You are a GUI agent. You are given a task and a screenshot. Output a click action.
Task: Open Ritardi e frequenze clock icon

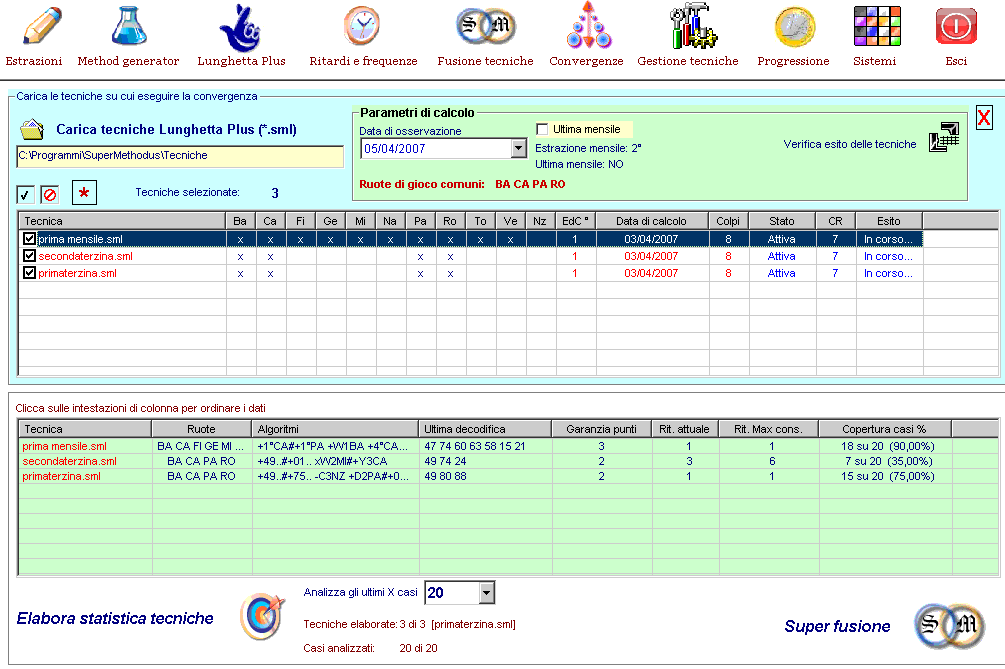362,26
